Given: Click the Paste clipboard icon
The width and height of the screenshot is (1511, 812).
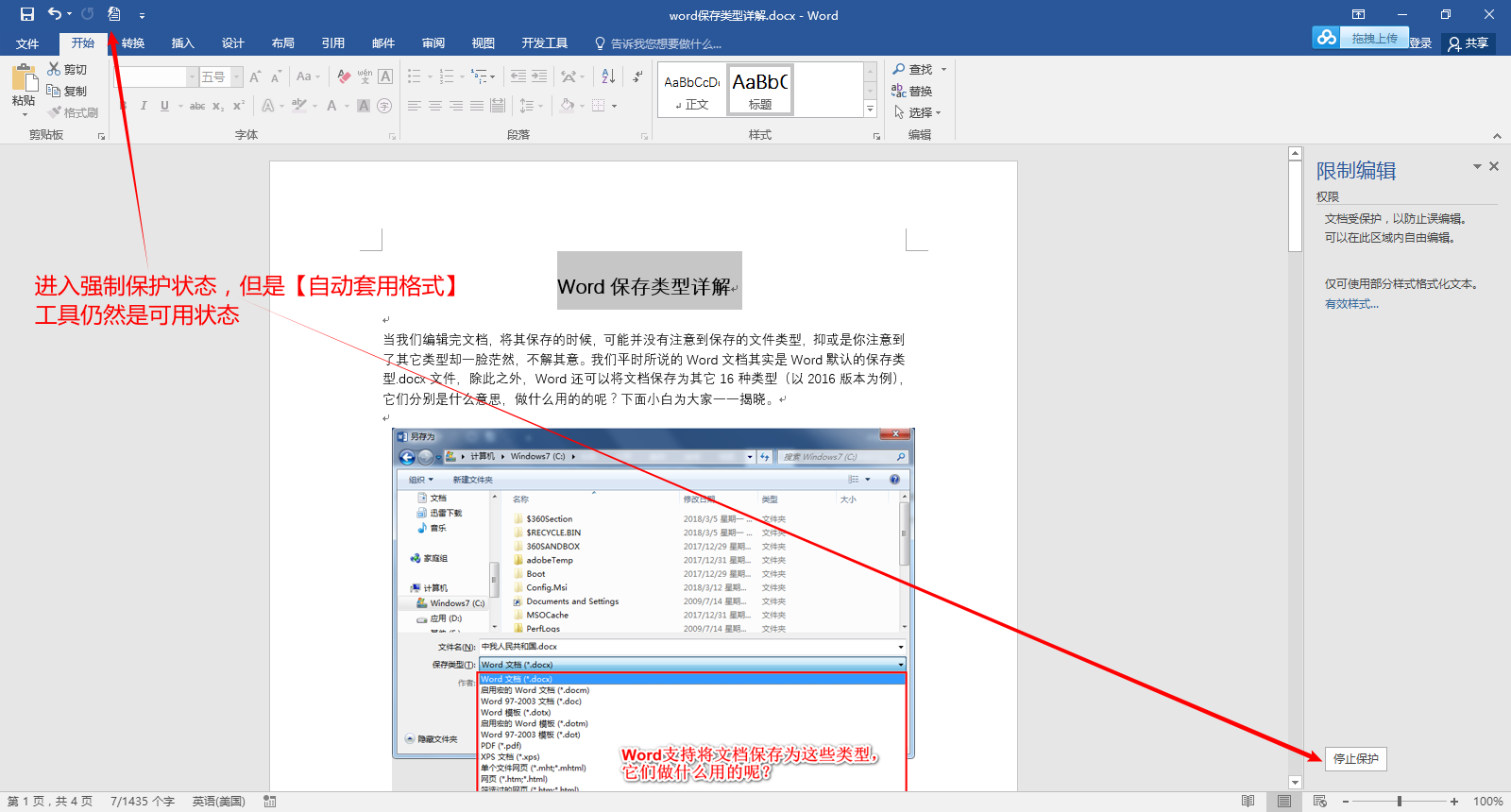Looking at the screenshot, I should pos(24,78).
